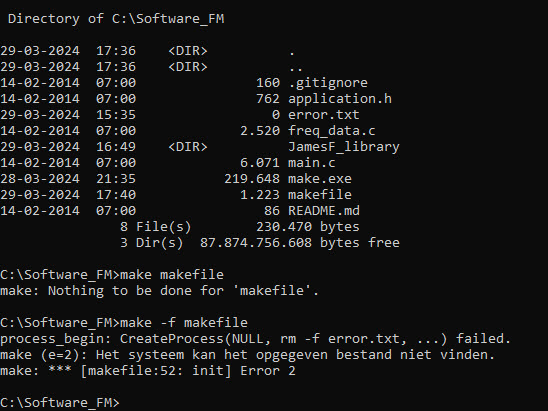Viewport: 548px width, 411px height.
Task: Click the application.h filename
Action: tap(340, 99)
